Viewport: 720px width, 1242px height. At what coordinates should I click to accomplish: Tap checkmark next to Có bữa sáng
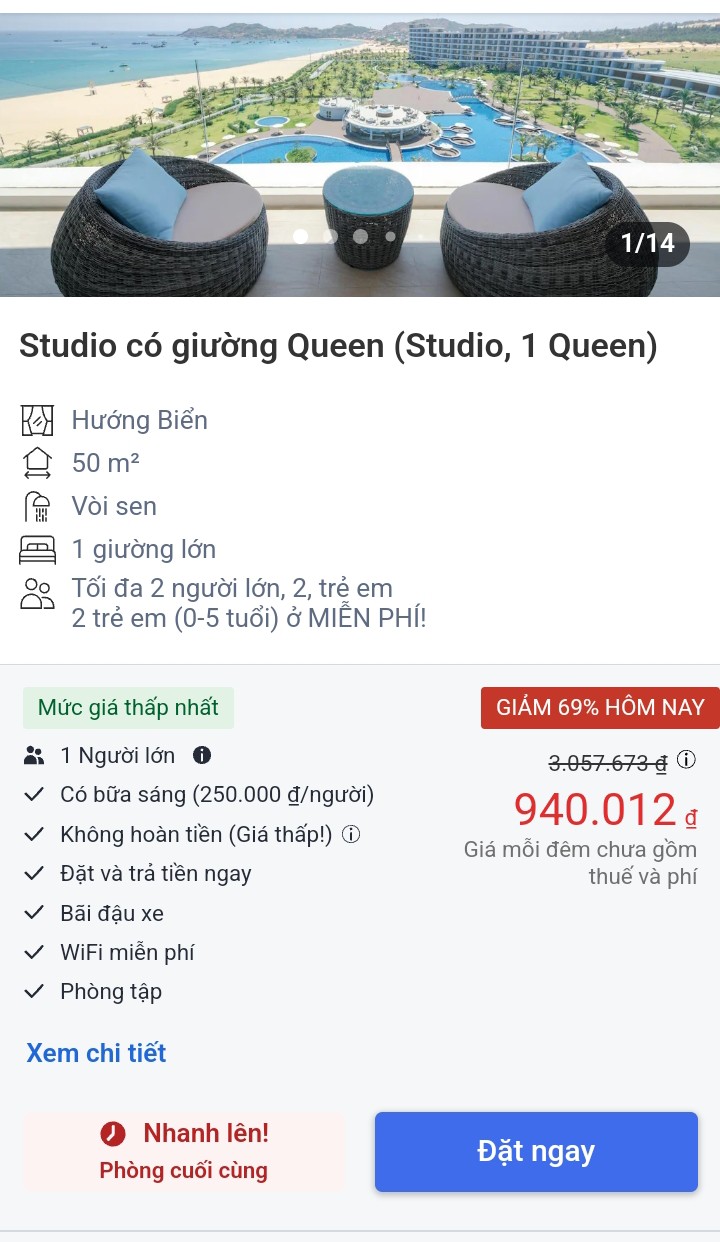coord(35,795)
